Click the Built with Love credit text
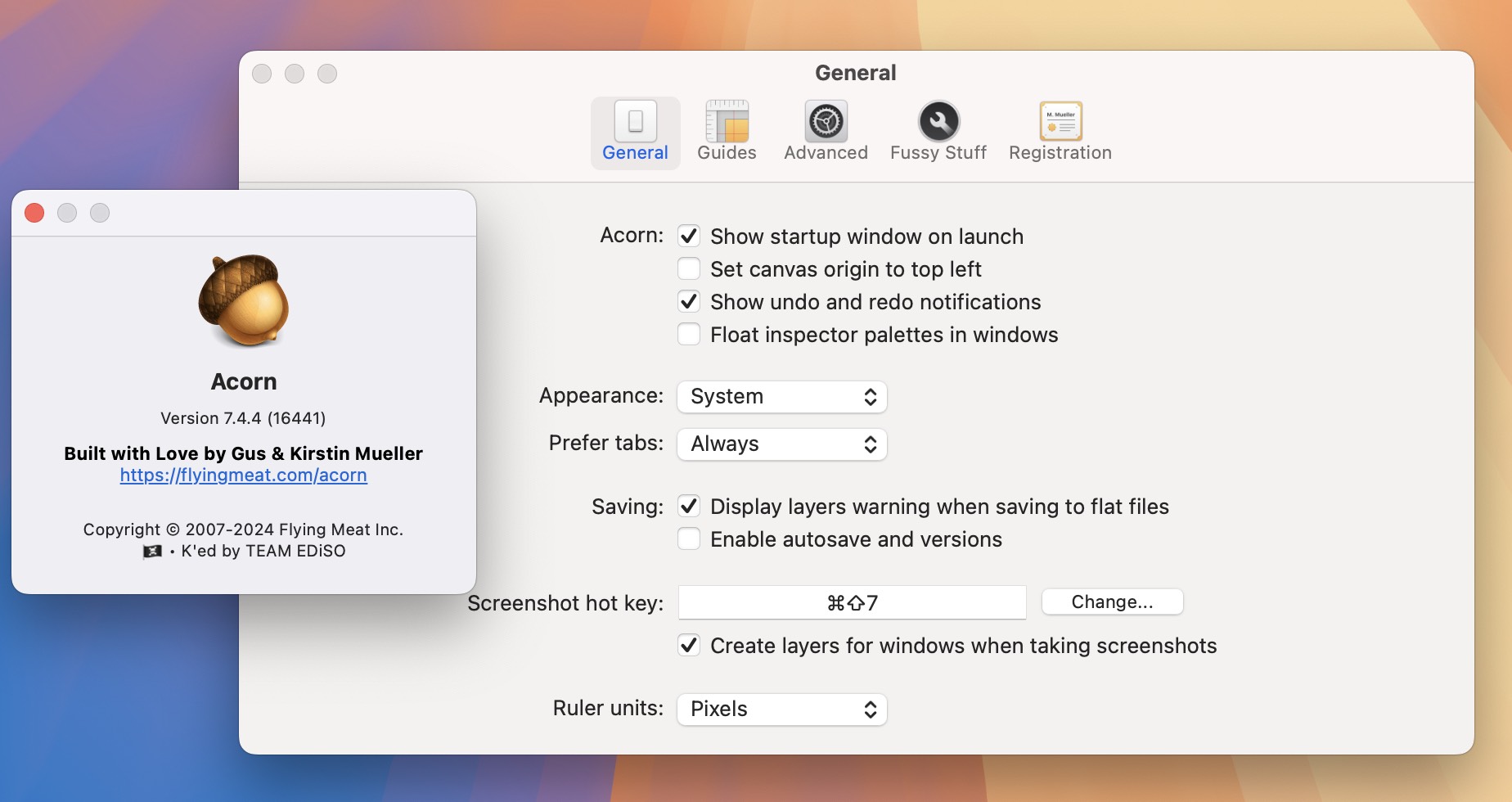Screen dimensions: 1512x802 [243, 453]
